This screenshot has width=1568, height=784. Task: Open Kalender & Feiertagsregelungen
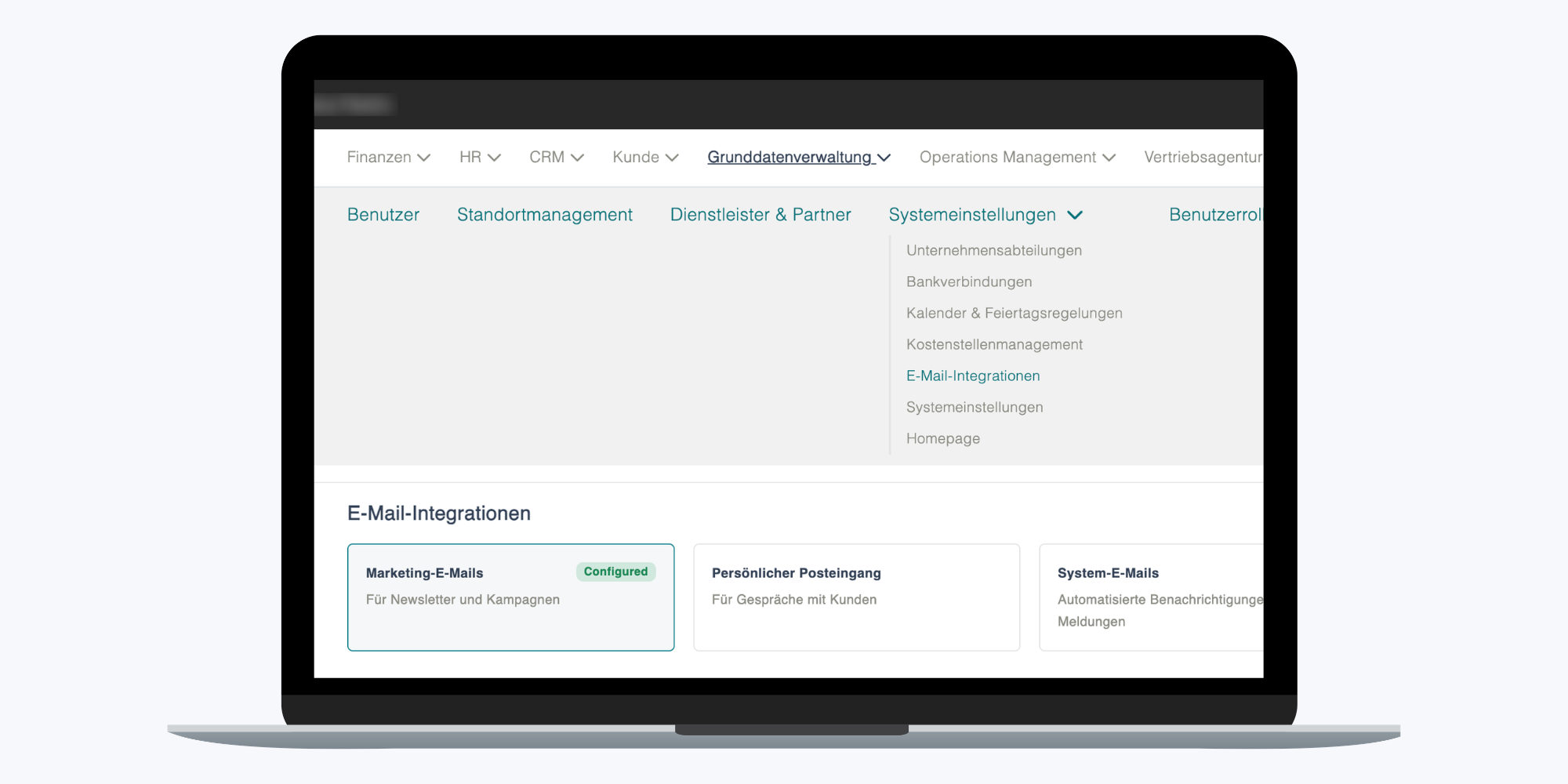click(1014, 314)
